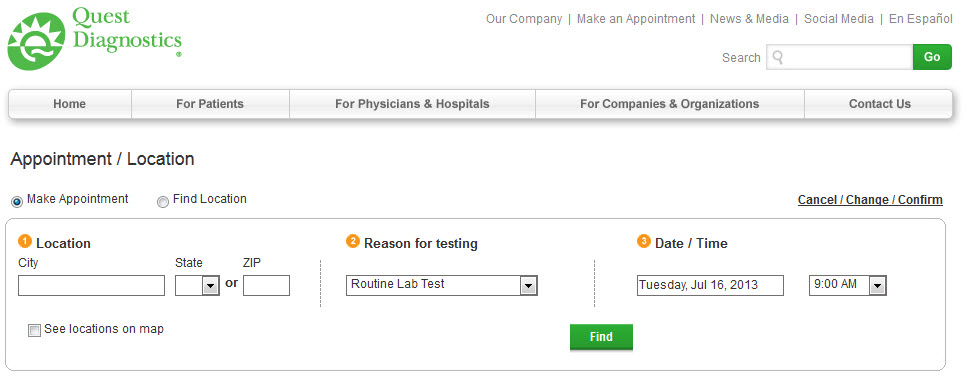Screen dimensions: 966x376
Task: Enable See locations on map checkbox
Action: point(34,331)
